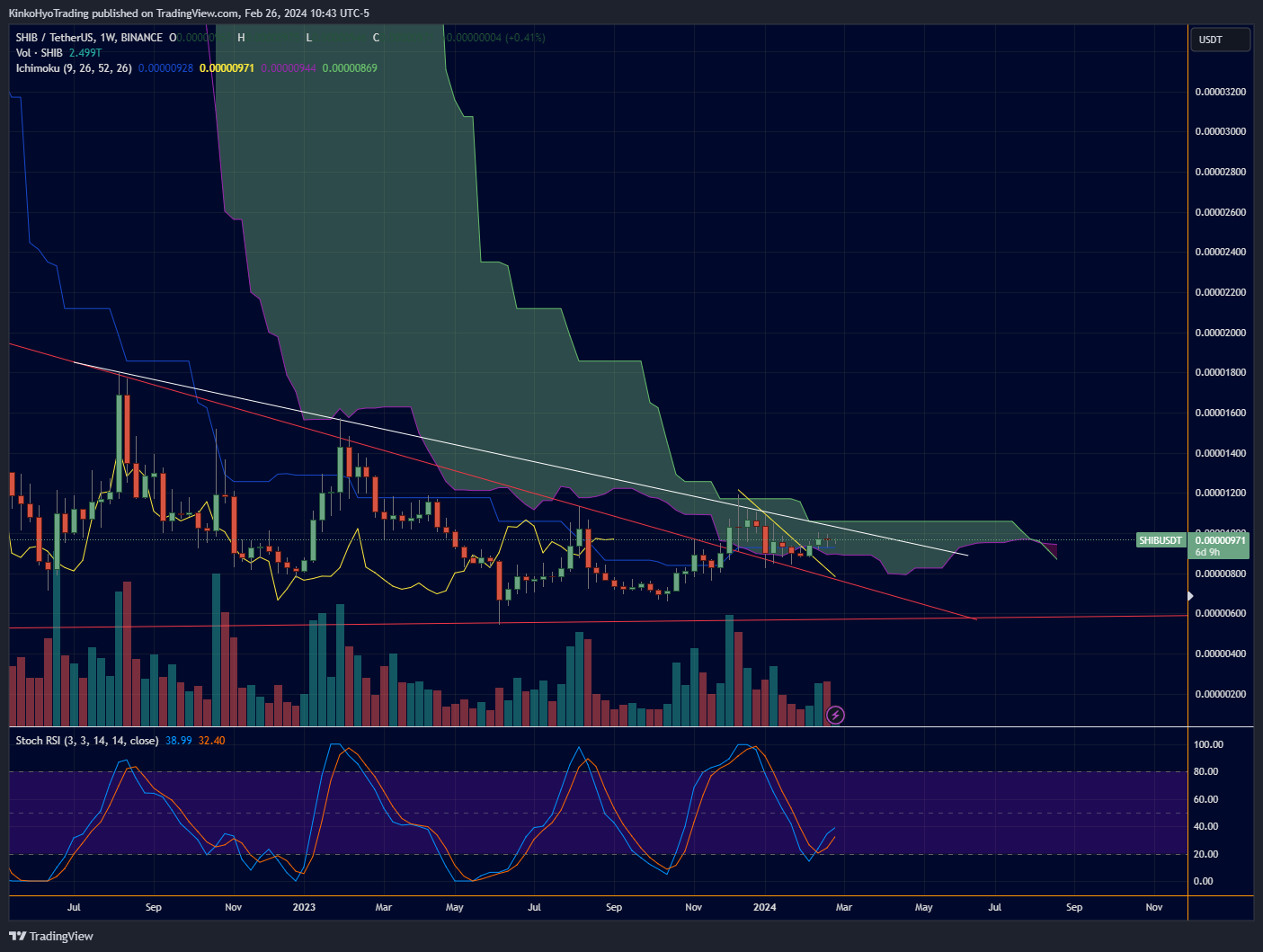Screen dimensions: 1263x952
Task: Click the H label in OHLC legend
Action: 241,38
